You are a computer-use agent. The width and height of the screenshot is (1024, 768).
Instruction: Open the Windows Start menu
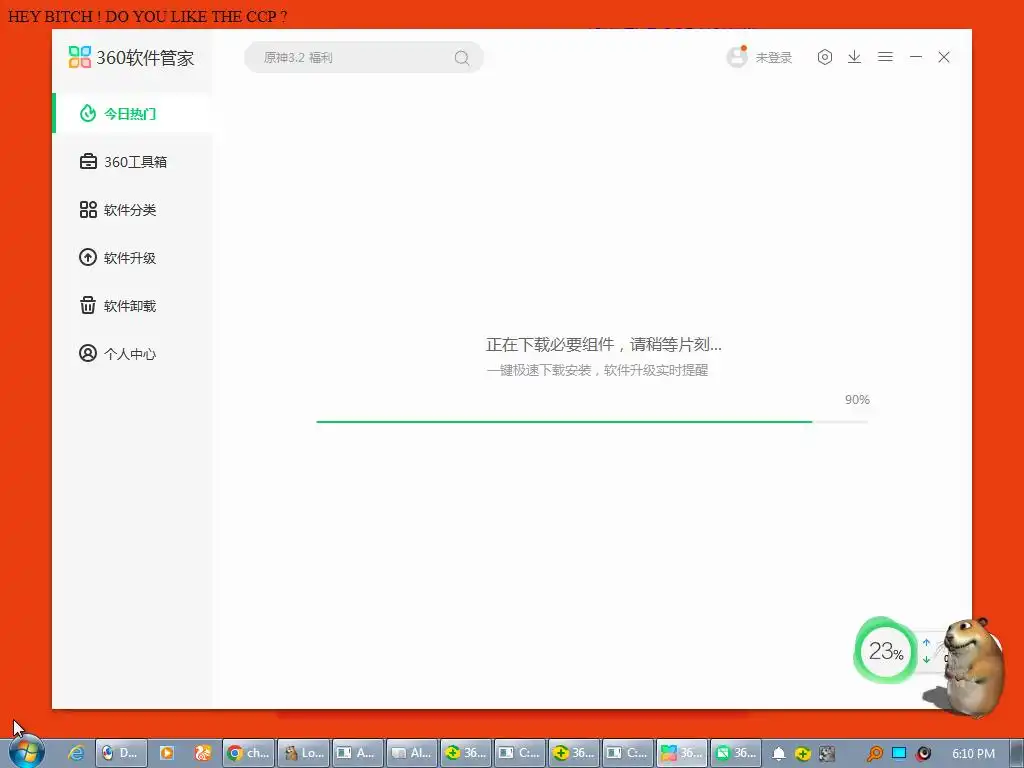pyautogui.click(x=27, y=753)
